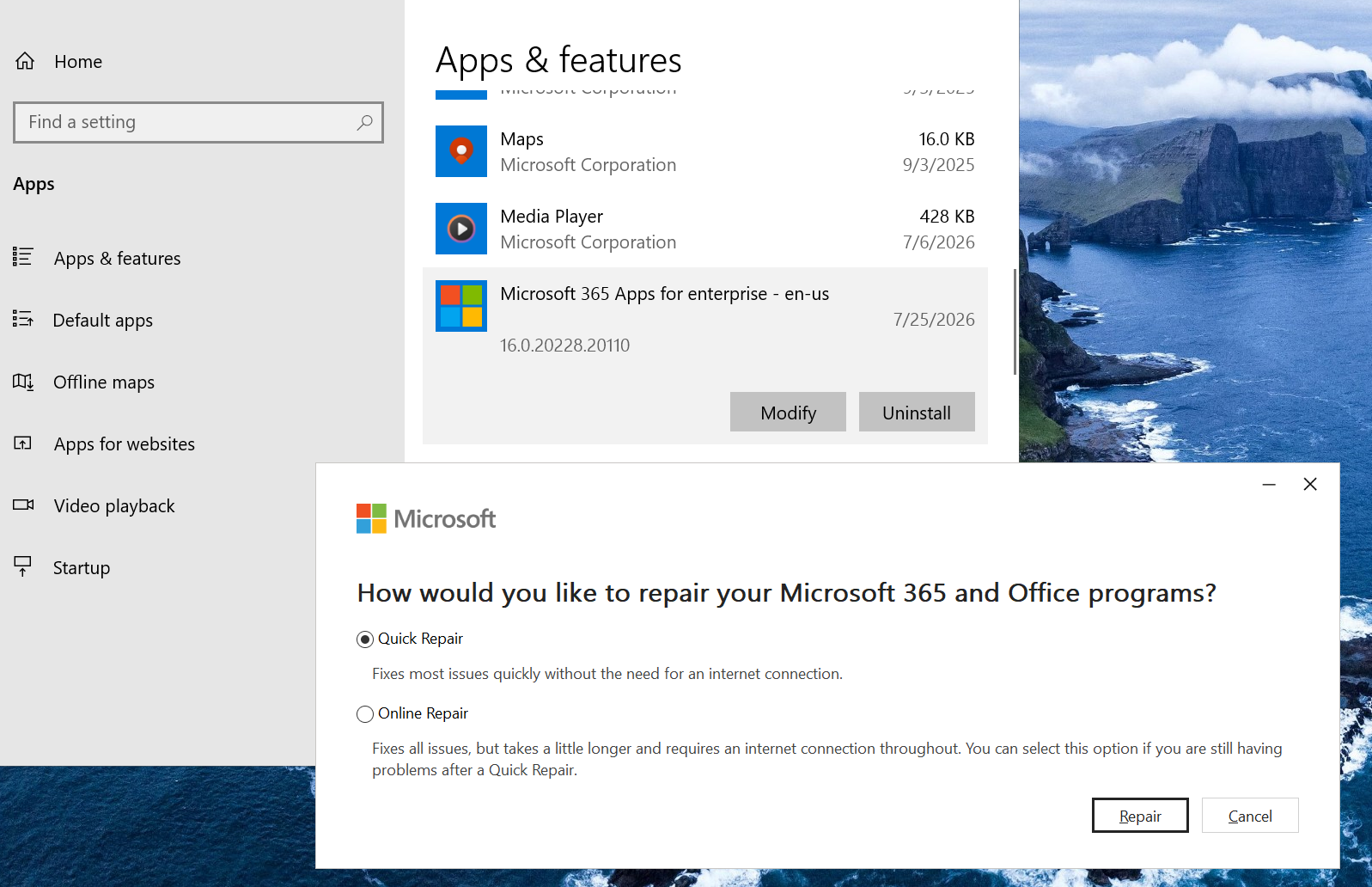Click the Modify button for Microsoft 365
The height and width of the screenshot is (887, 1372).
pyautogui.click(x=788, y=412)
